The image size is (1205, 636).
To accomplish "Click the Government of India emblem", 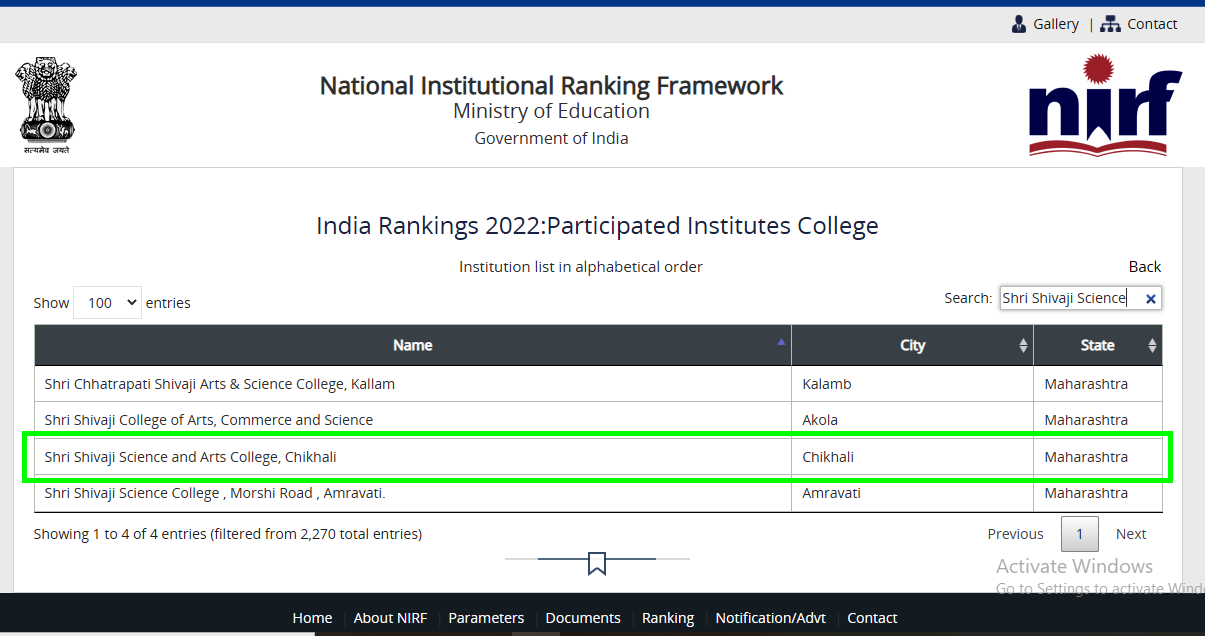I will [x=46, y=105].
